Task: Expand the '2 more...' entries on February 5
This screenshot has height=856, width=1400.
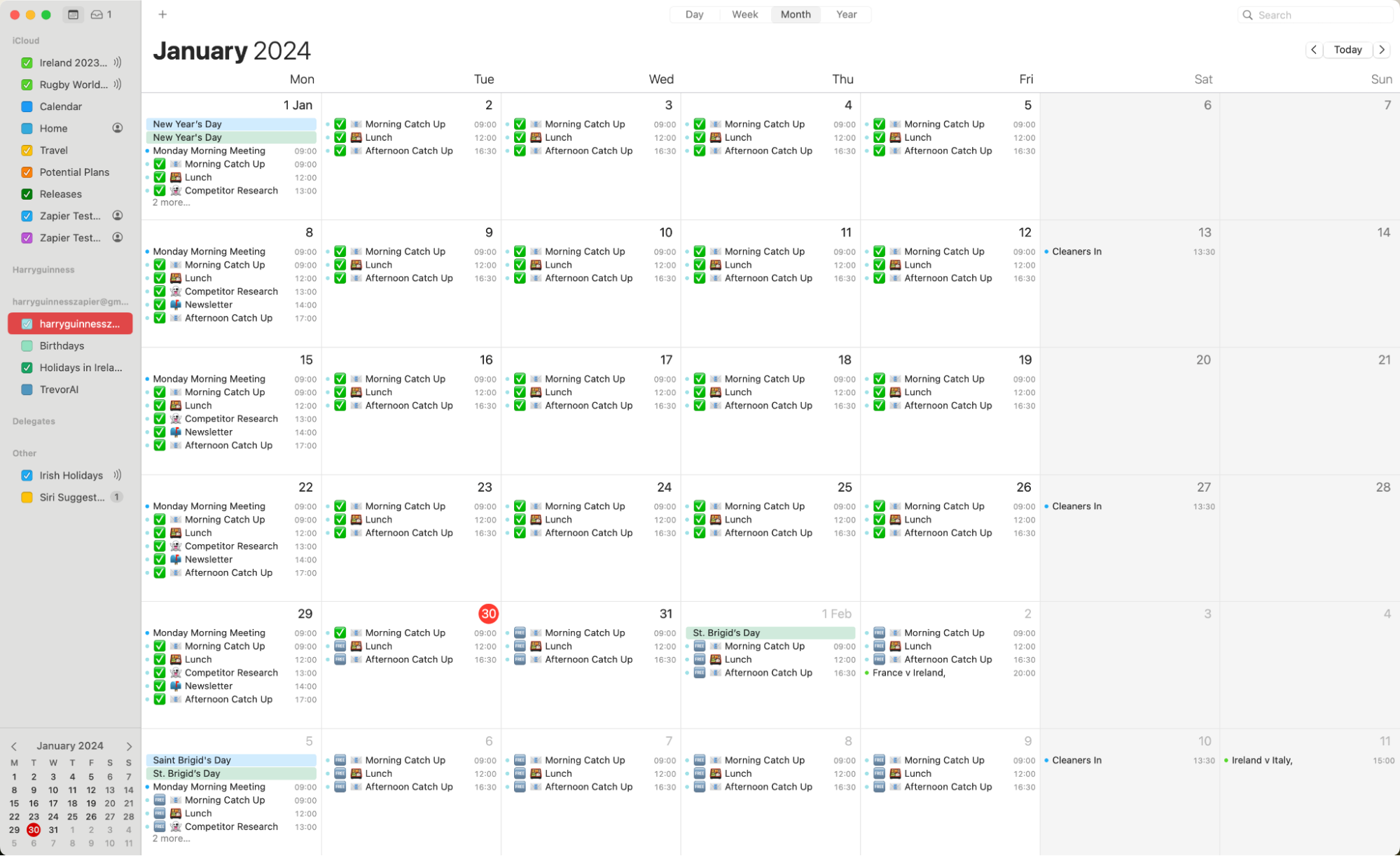Action: pyautogui.click(x=171, y=838)
